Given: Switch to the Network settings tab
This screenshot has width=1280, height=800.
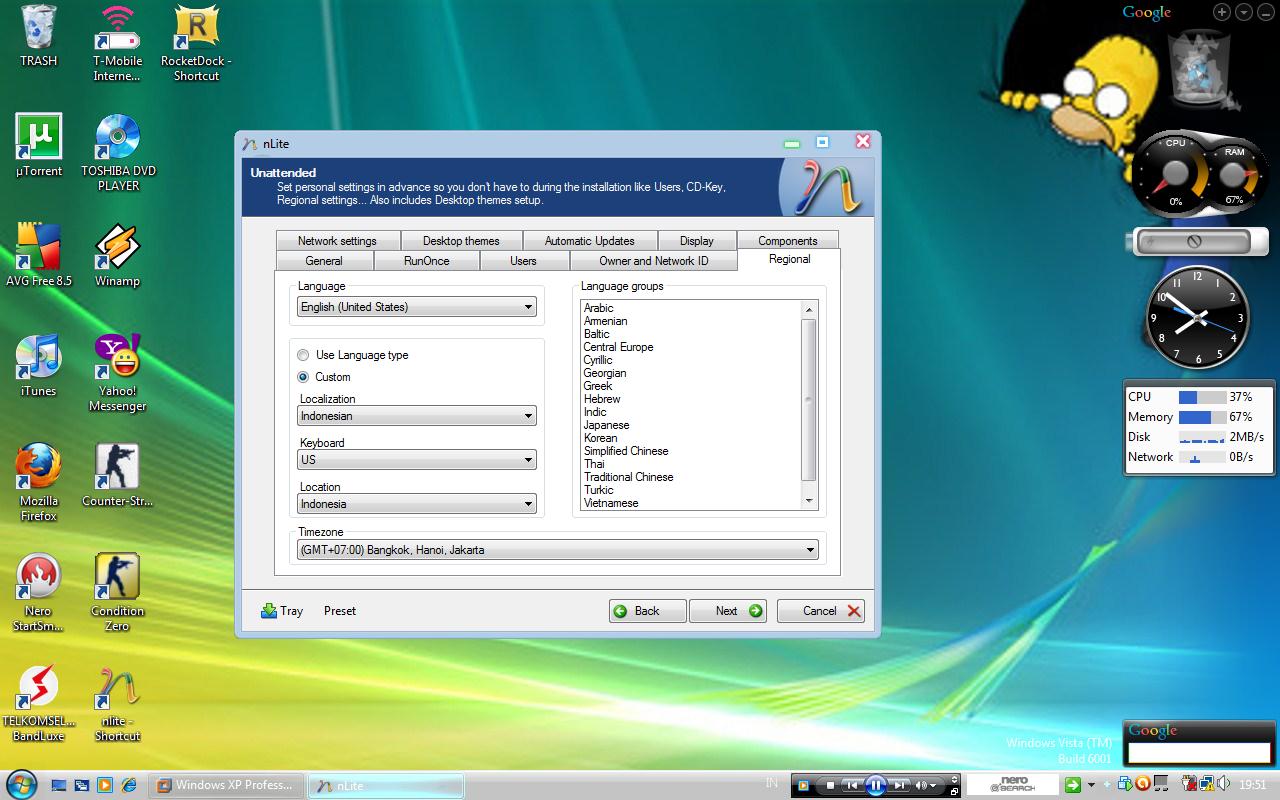Looking at the screenshot, I should point(337,241).
